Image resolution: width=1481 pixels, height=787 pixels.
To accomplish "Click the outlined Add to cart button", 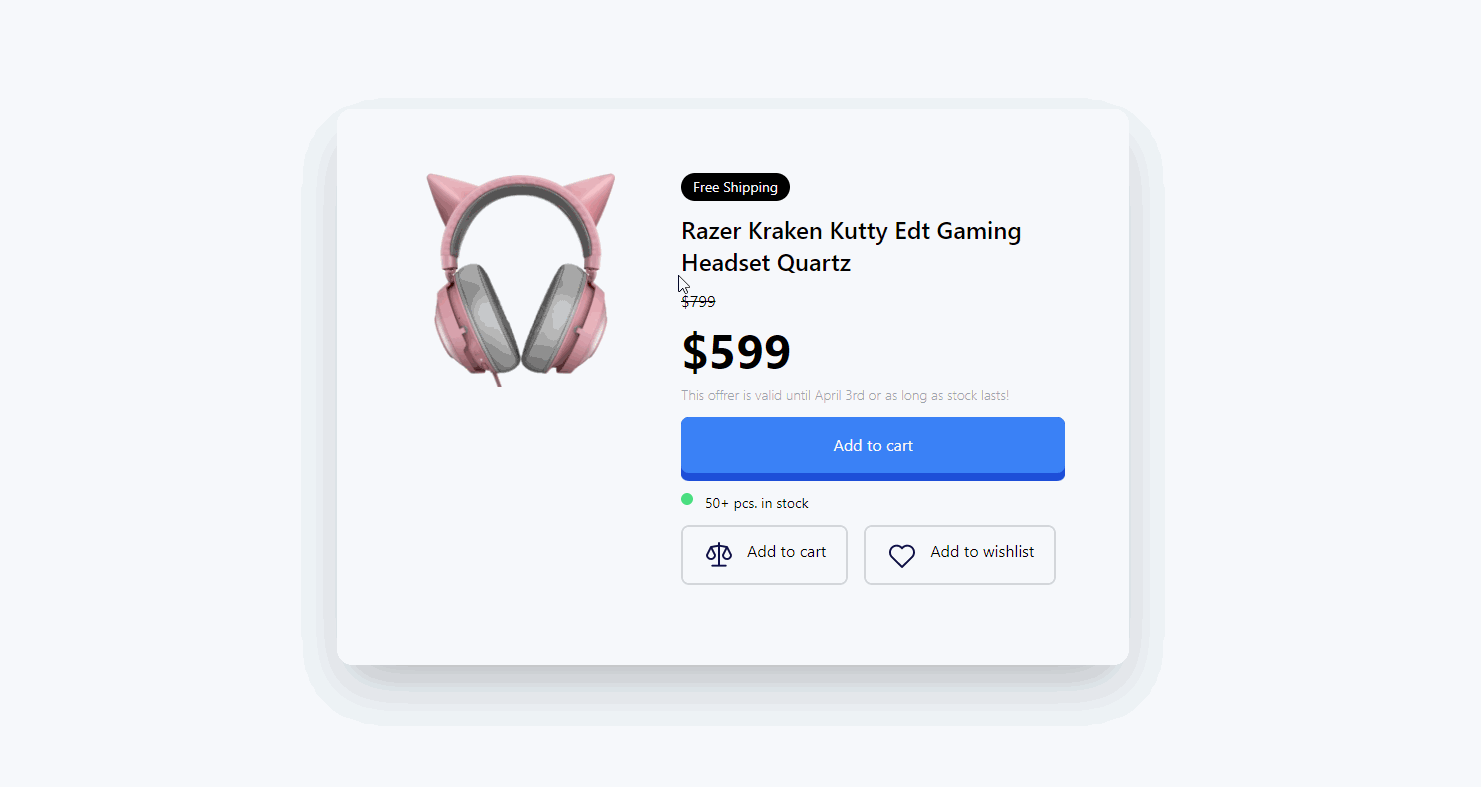I will coord(764,555).
